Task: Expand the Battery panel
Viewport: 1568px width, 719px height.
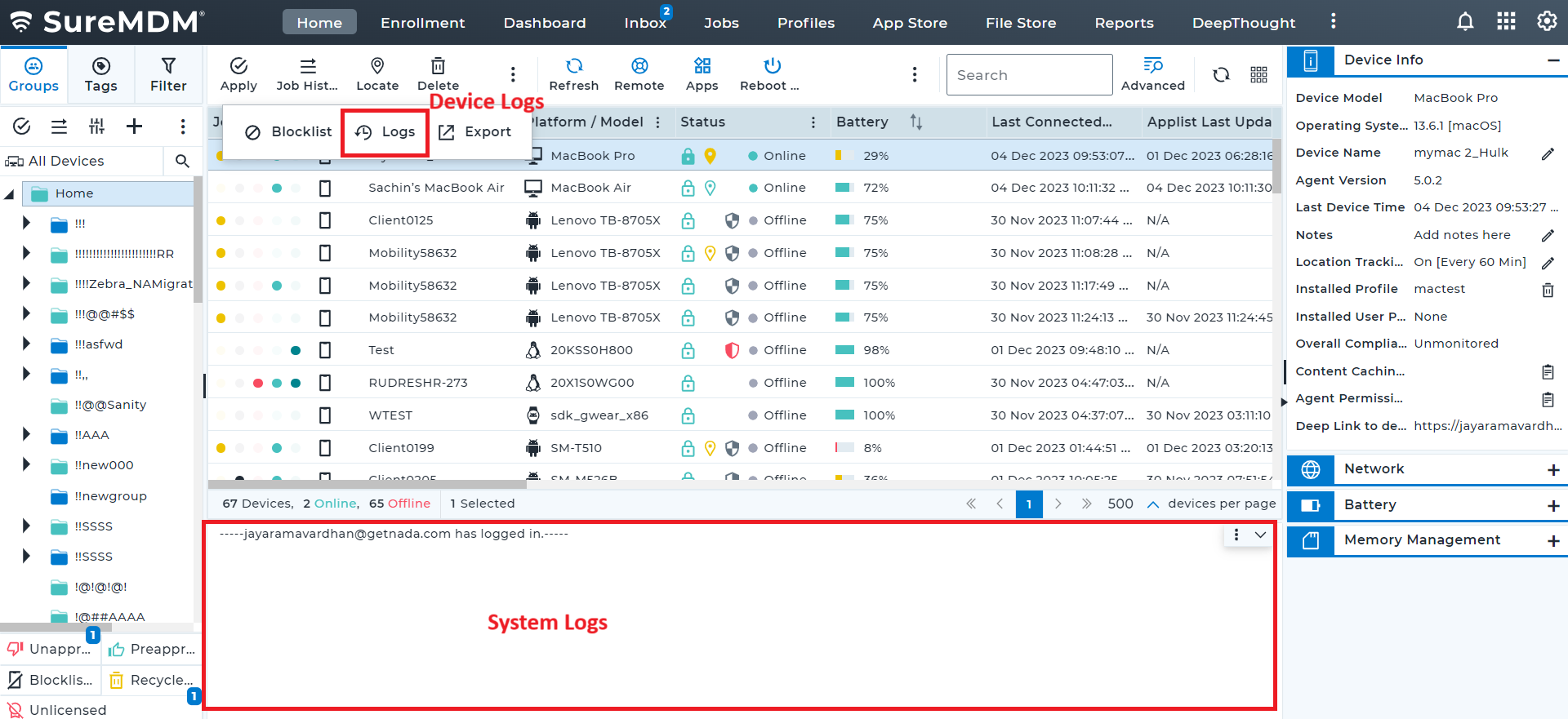Action: [x=1553, y=506]
